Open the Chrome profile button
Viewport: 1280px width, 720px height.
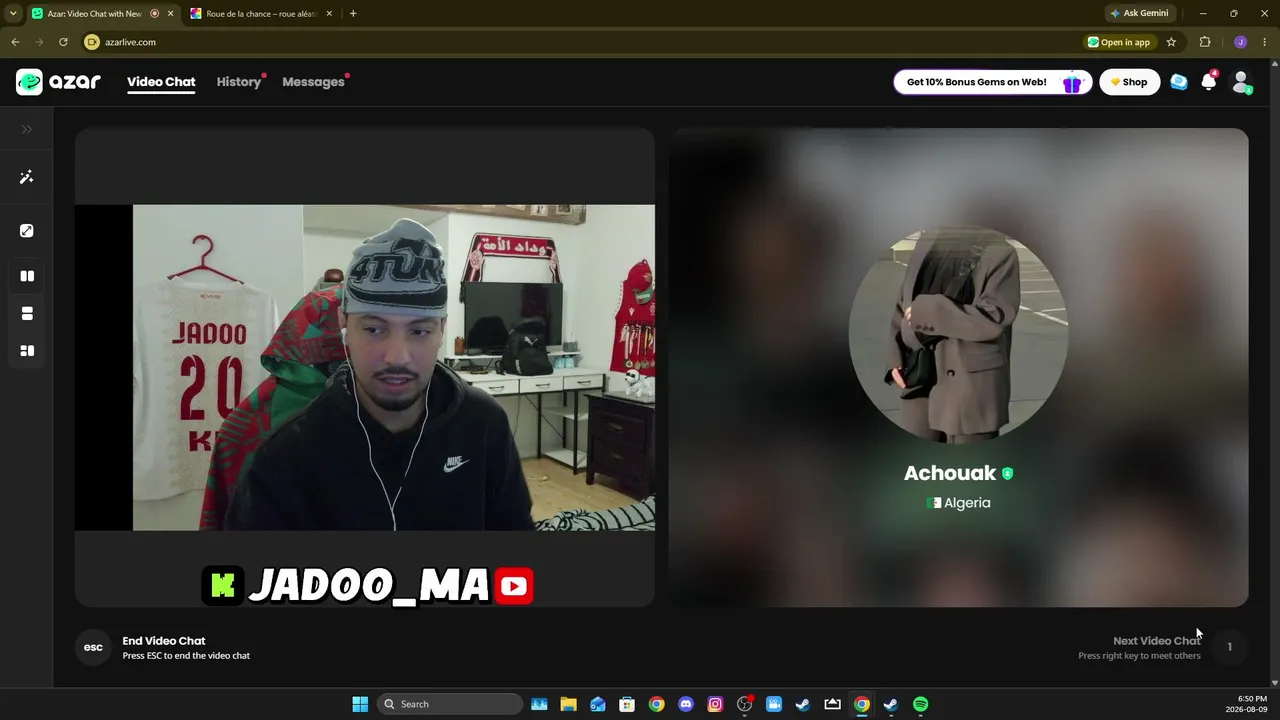click(x=1240, y=42)
